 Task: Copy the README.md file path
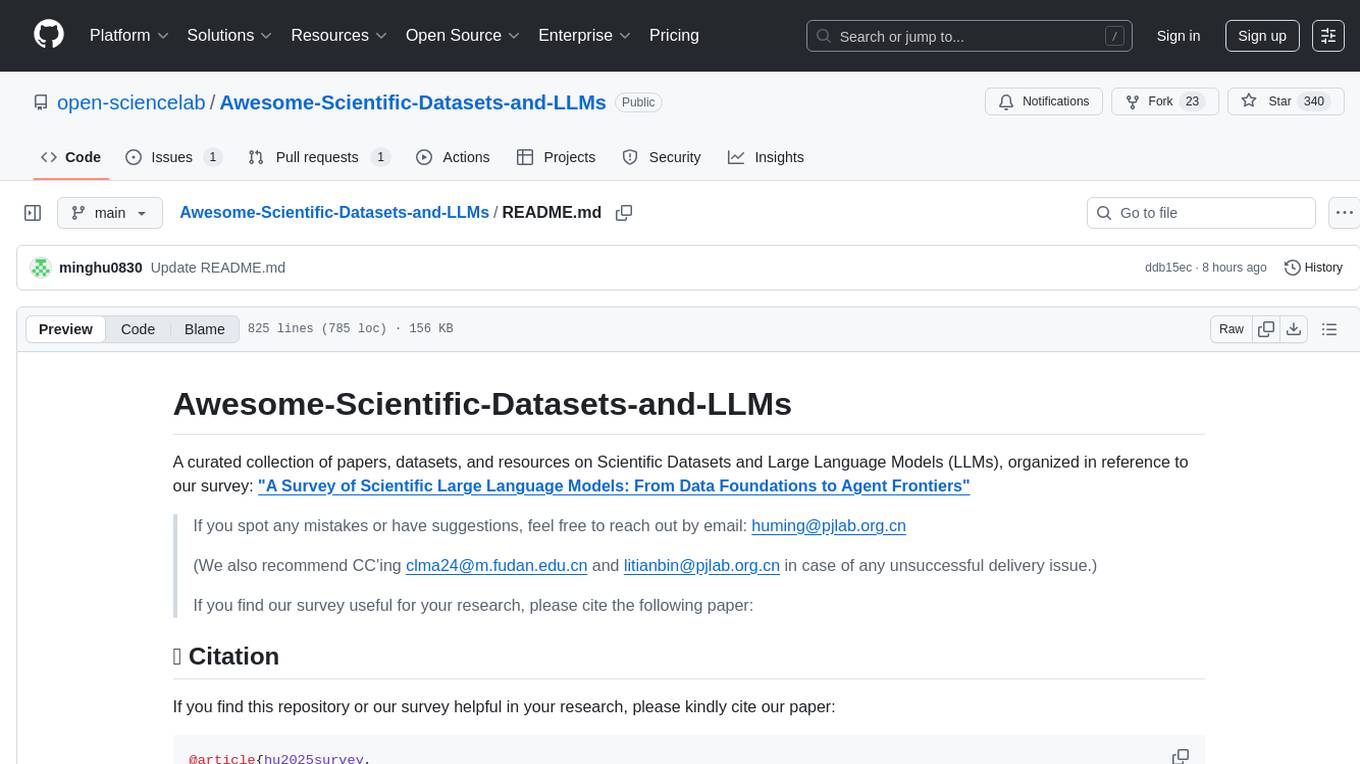[x=624, y=213]
